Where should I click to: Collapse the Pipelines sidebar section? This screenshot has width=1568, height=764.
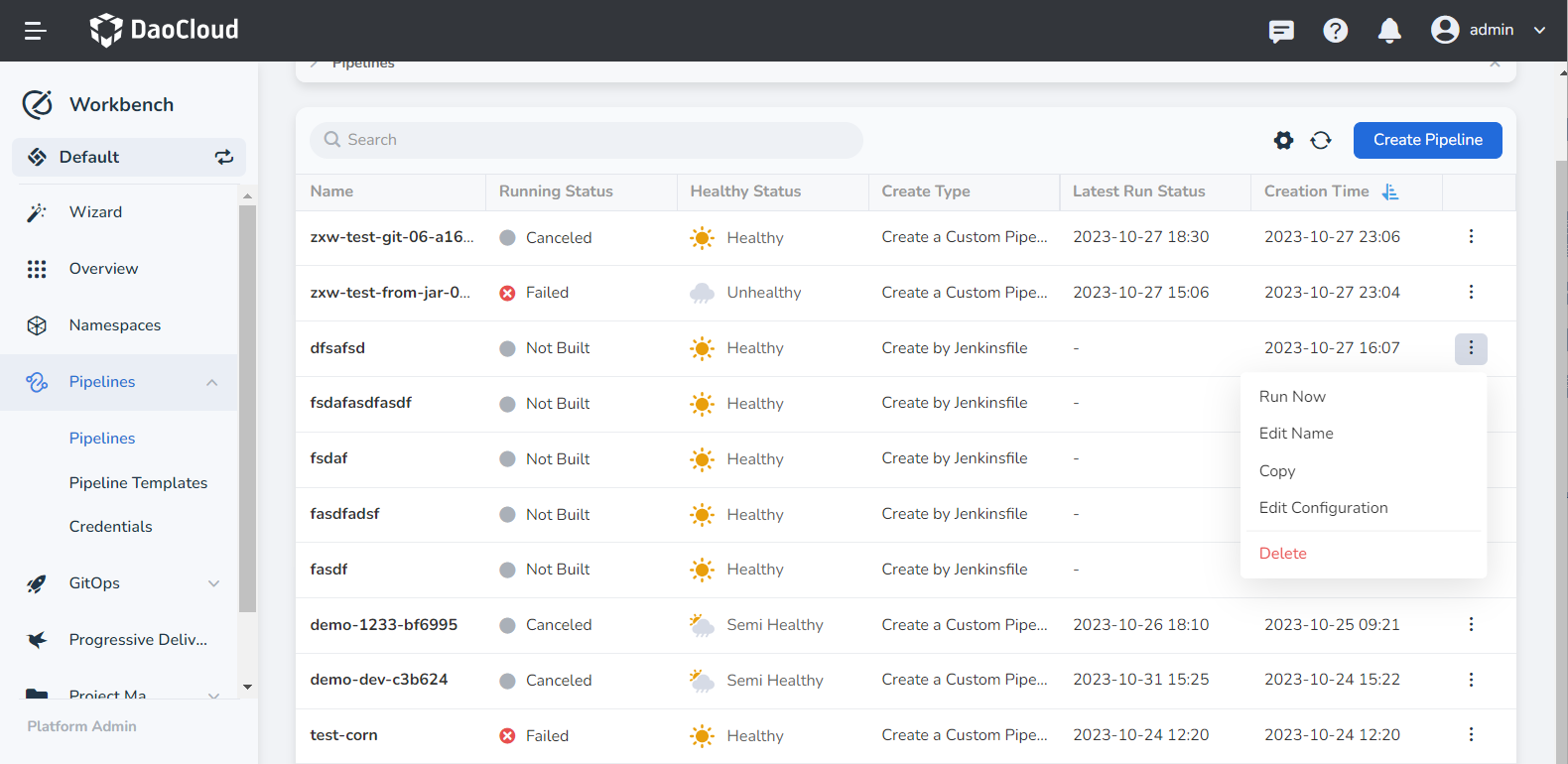[211, 383]
